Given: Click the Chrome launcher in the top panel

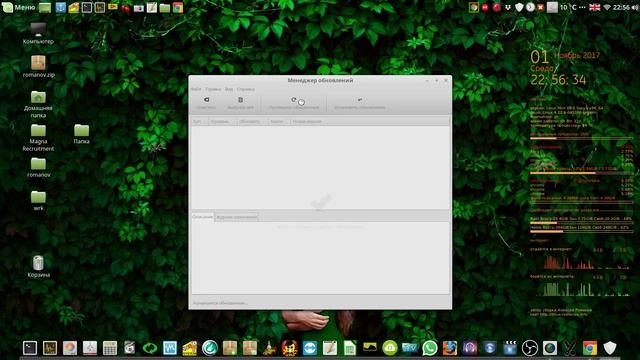Looking at the screenshot, I should 178,7.
